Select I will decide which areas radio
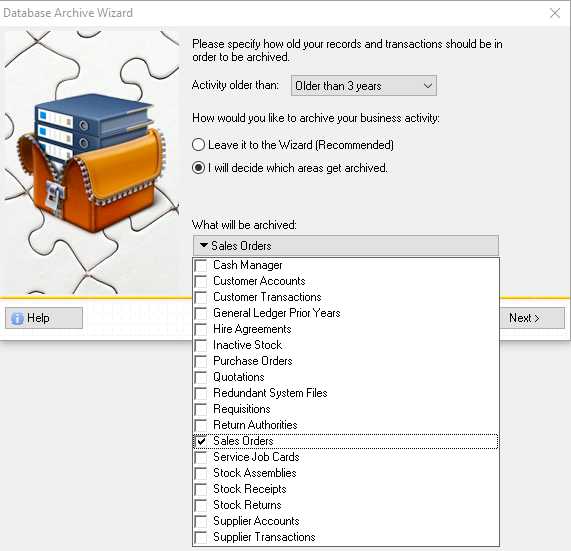The height and width of the screenshot is (551, 571). point(198,168)
